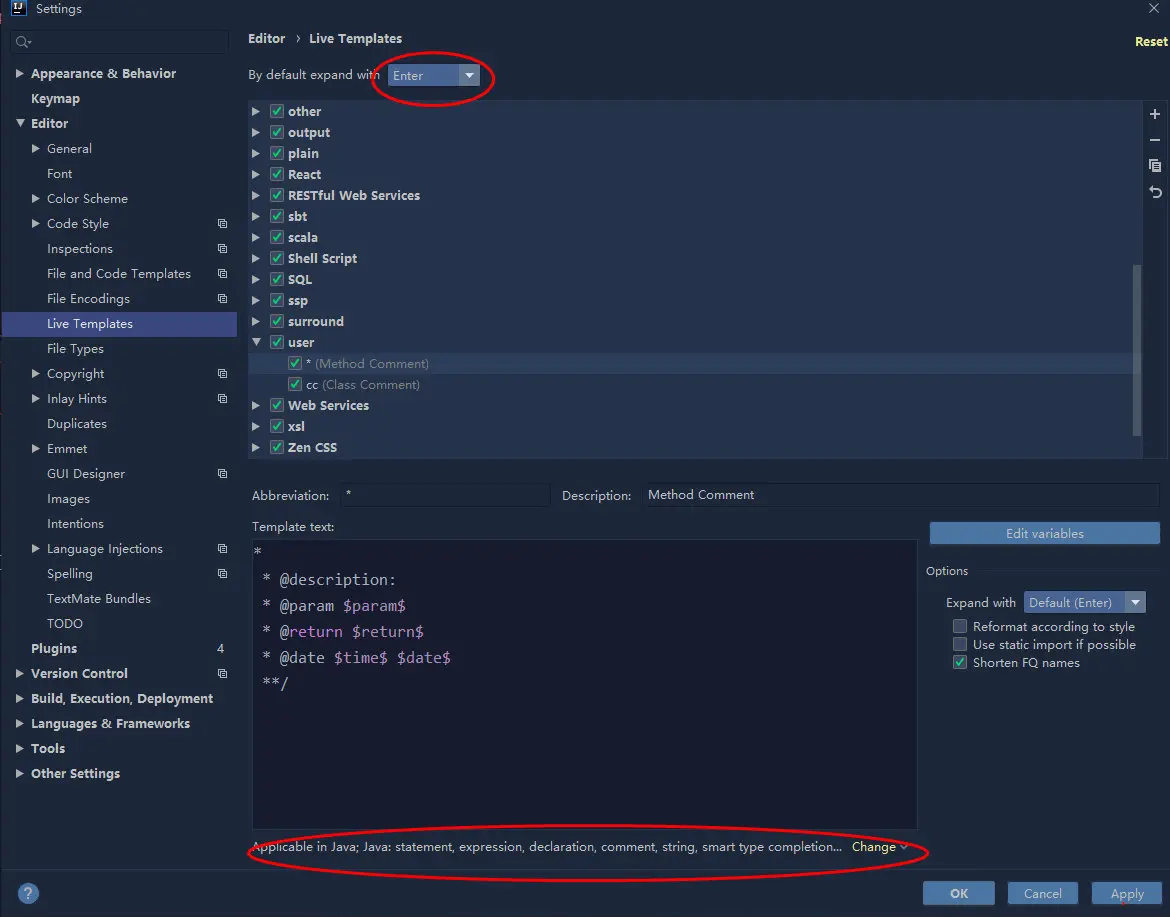Expand the Languages & Frameworks section
The image size is (1170, 917).
(x=20, y=724)
